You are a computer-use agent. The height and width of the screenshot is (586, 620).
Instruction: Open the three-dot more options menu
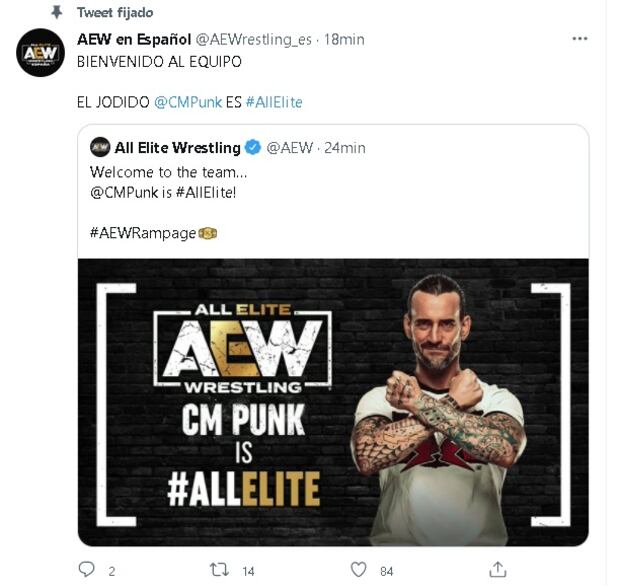(579, 39)
